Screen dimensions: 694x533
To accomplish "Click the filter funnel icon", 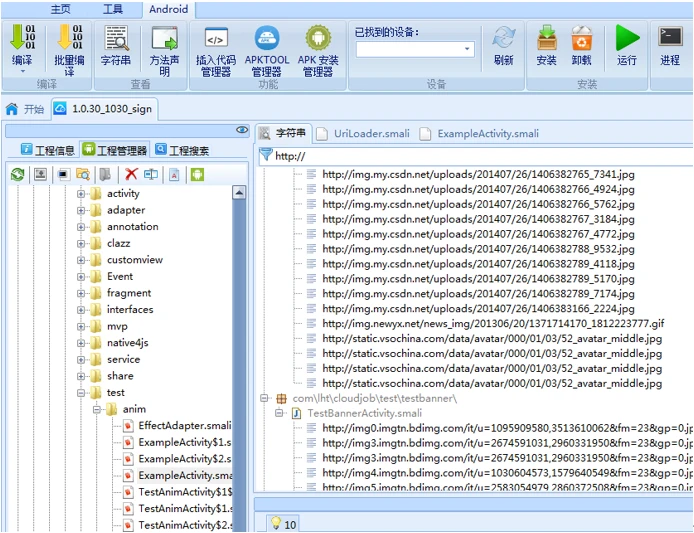I will 266,155.
